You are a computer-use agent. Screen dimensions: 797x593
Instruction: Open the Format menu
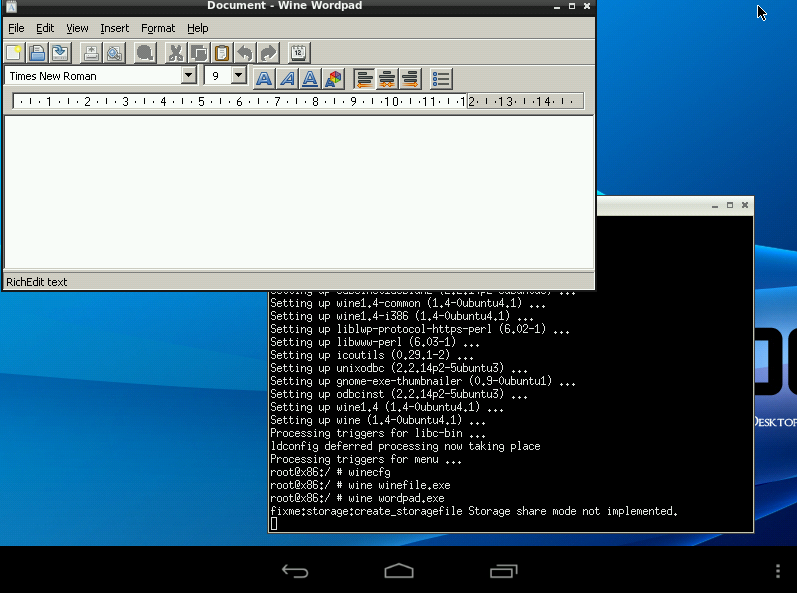click(158, 28)
